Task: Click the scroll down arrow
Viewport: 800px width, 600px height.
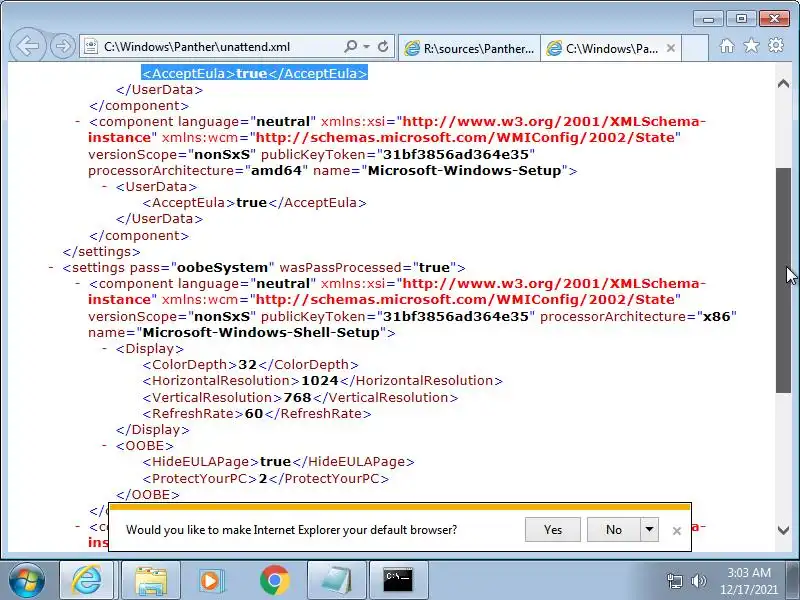Action: (x=783, y=531)
